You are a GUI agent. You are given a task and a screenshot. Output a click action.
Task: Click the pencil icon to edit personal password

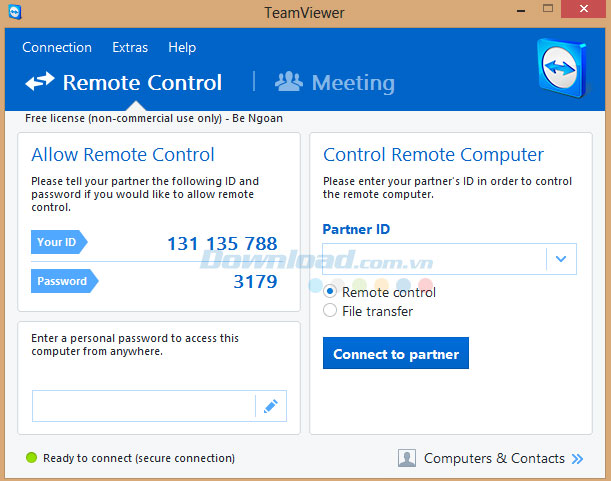(x=270, y=406)
